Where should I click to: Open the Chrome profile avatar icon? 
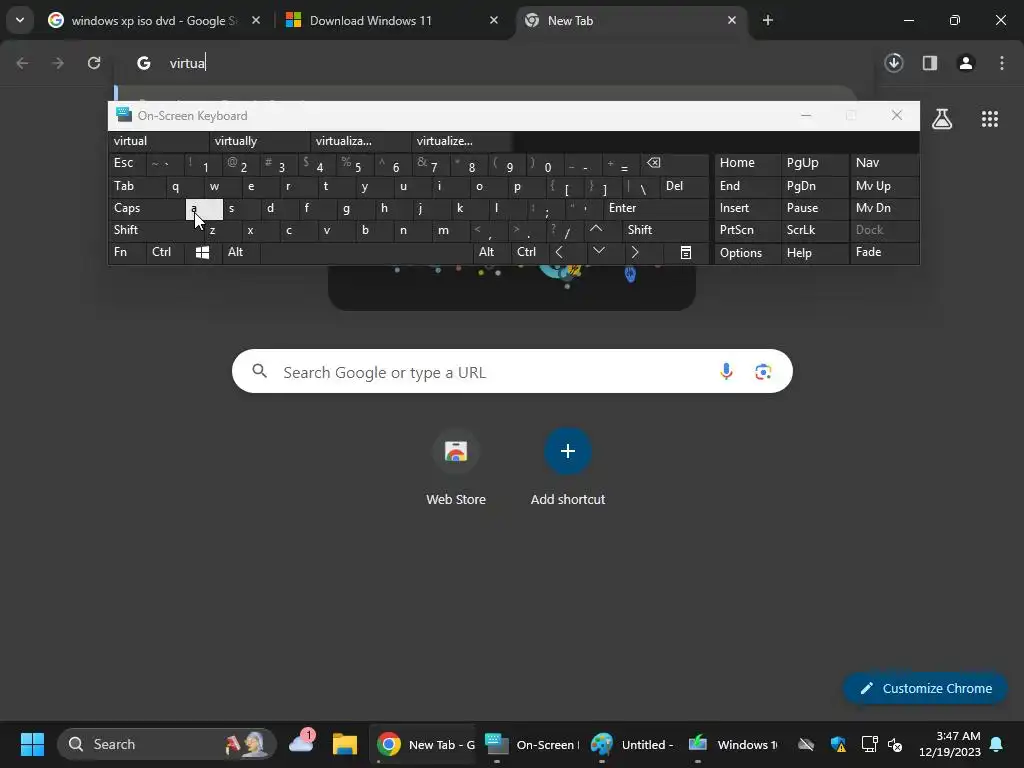click(x=966, y=63)
